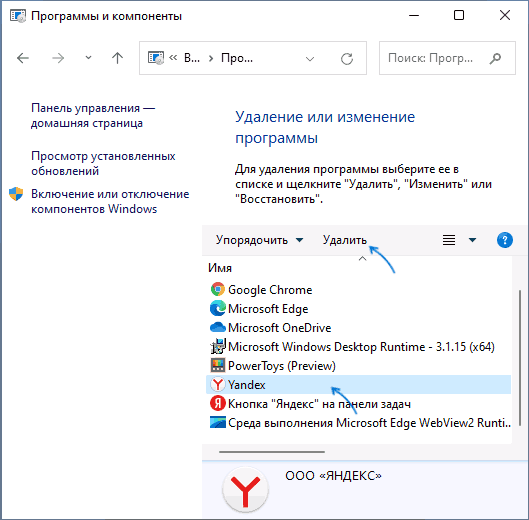Image resolution: width=529 pixels, height=520 pixels.
Task: Click the ООО «ЯНДЕКС» publisher text
Action: pos(333,476)
